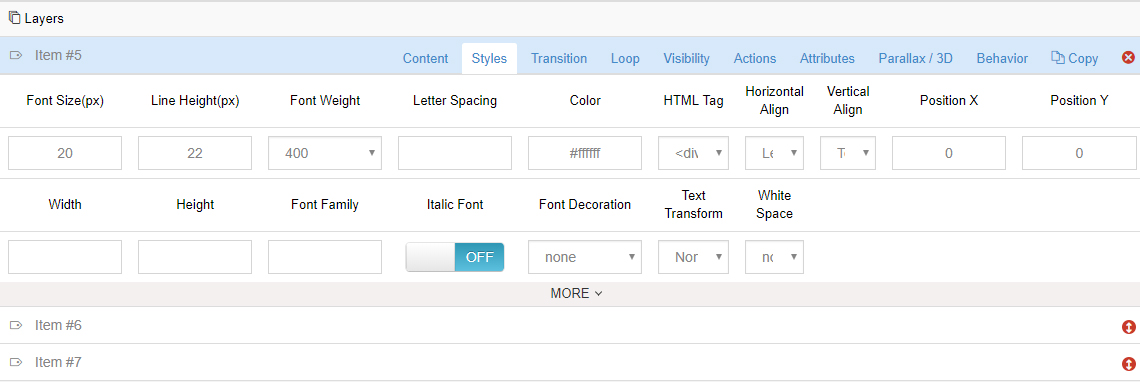Toggle the Italic Font switch

pos(454,257)
